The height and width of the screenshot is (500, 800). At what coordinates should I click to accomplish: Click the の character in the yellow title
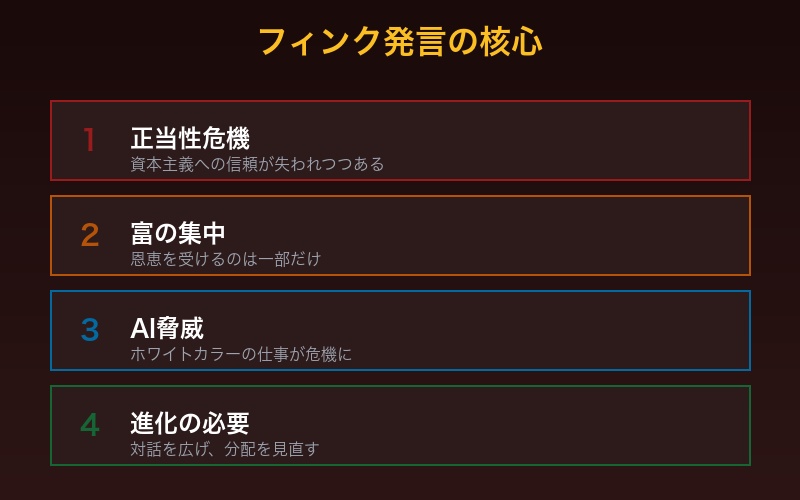tap(462, 42)
